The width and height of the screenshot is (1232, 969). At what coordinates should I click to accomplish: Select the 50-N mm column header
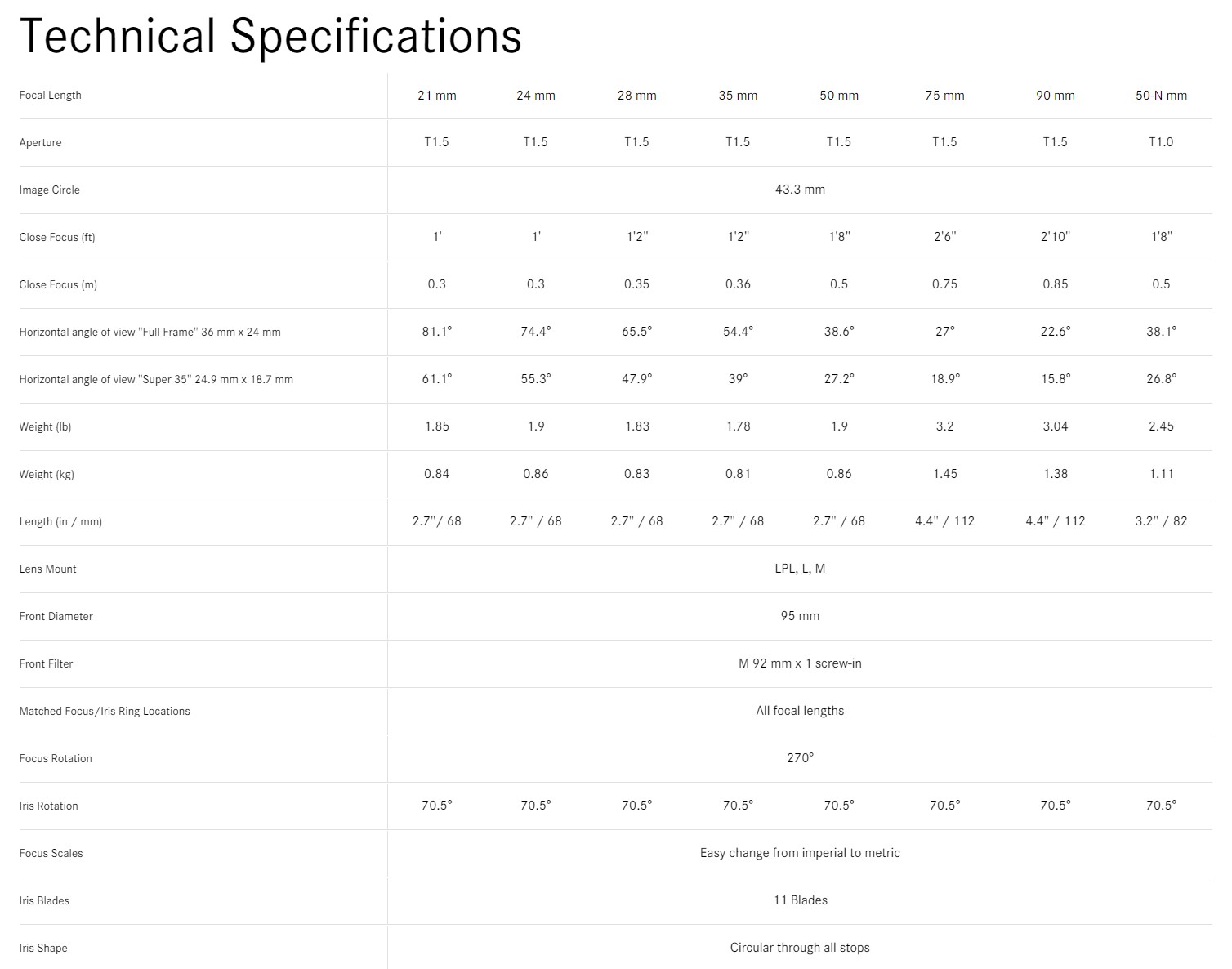pos(1161,96)
